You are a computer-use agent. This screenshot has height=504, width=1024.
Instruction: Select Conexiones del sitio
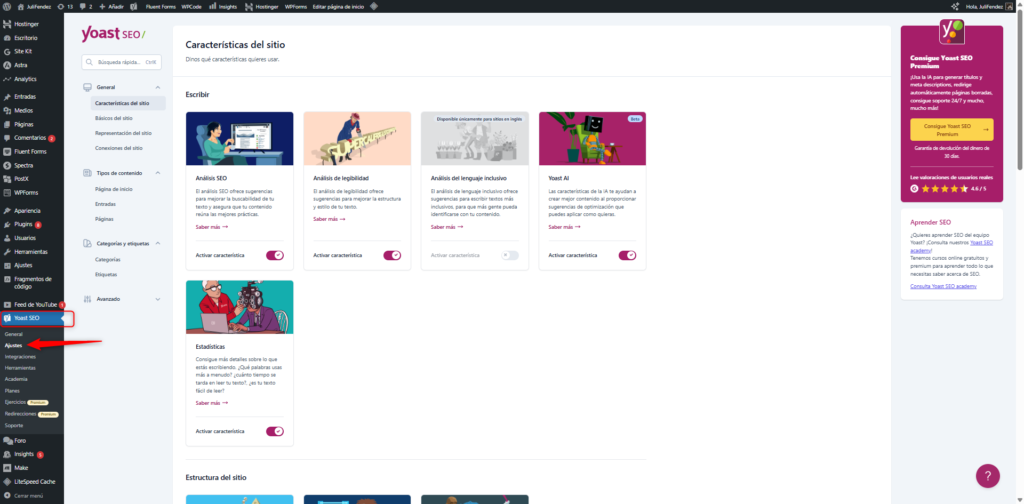point(119,148)
